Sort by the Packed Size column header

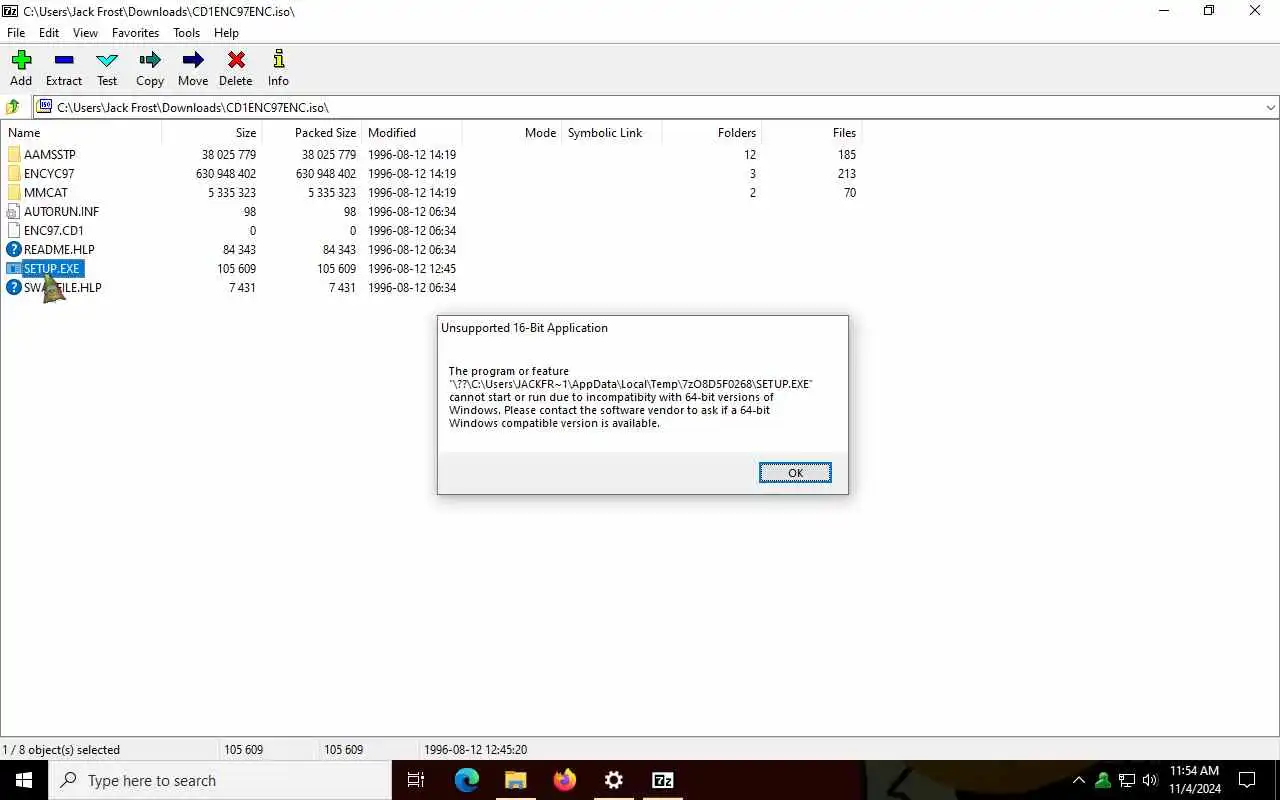point(311,132)
